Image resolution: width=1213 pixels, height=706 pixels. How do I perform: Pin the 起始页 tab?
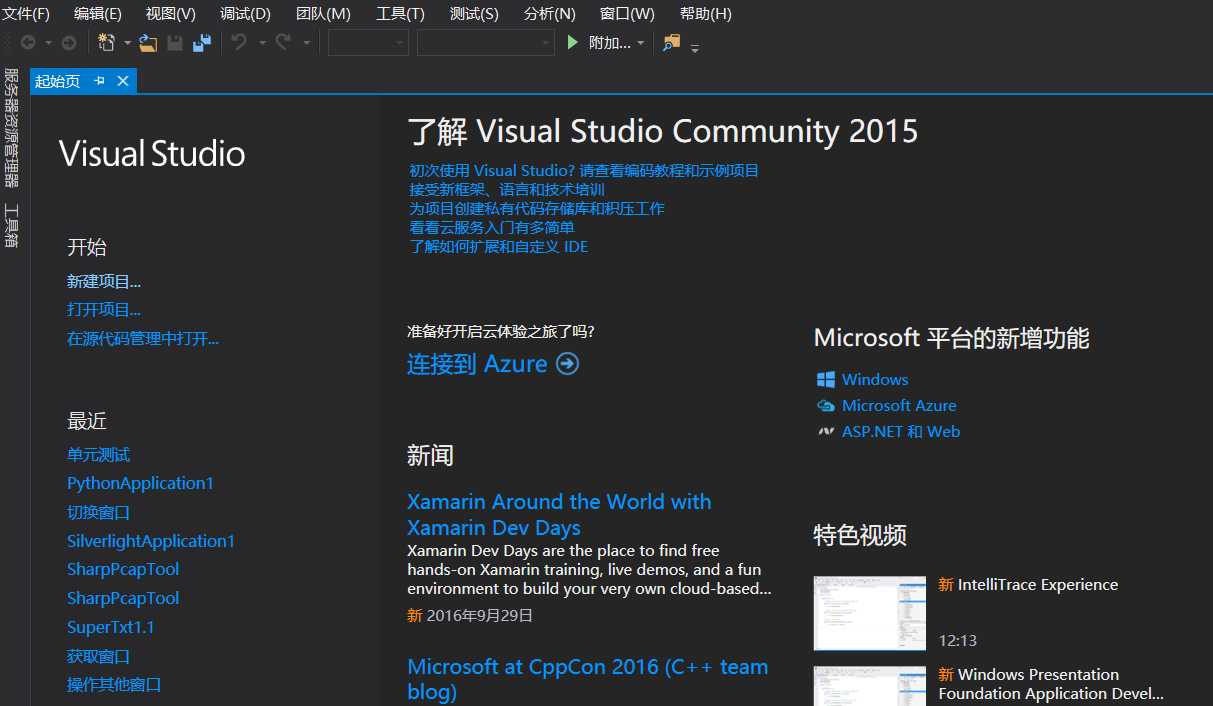[x=99, y=81]
